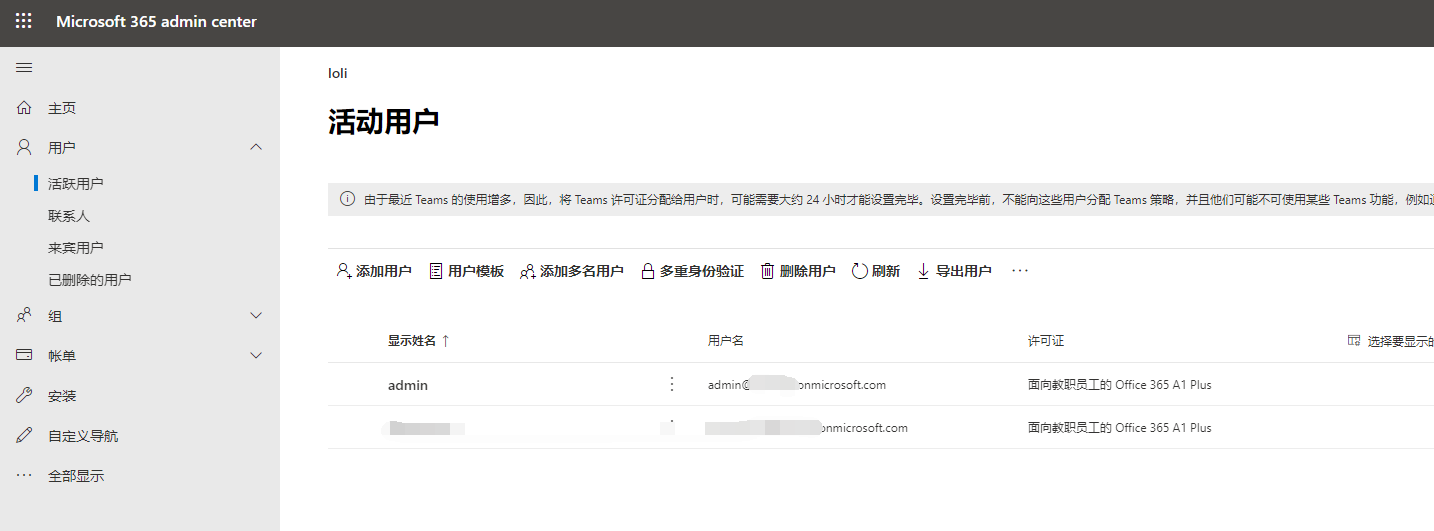The image size is (1434, 531).
Task: Click the choose columns icon
Action: click(x=1354, y=341)
